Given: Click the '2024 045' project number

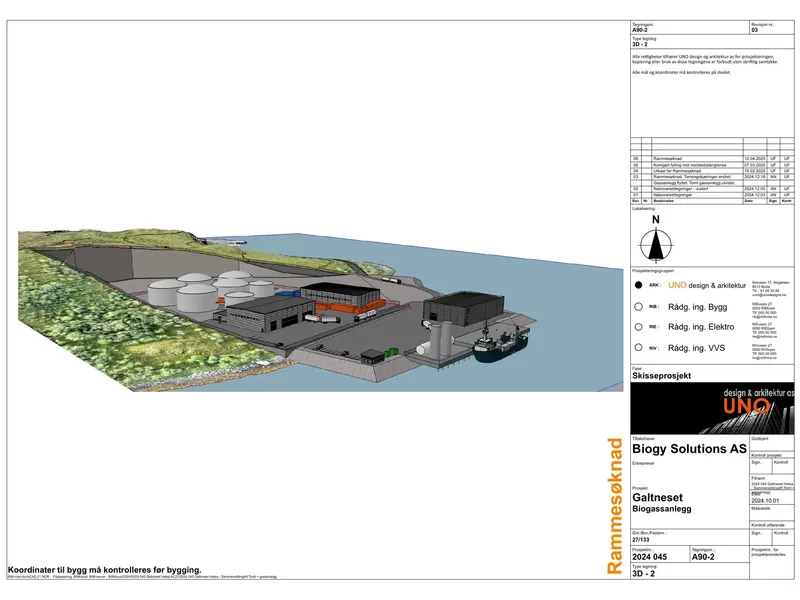Looking at the screenshot, I should (x=649, y=557).
